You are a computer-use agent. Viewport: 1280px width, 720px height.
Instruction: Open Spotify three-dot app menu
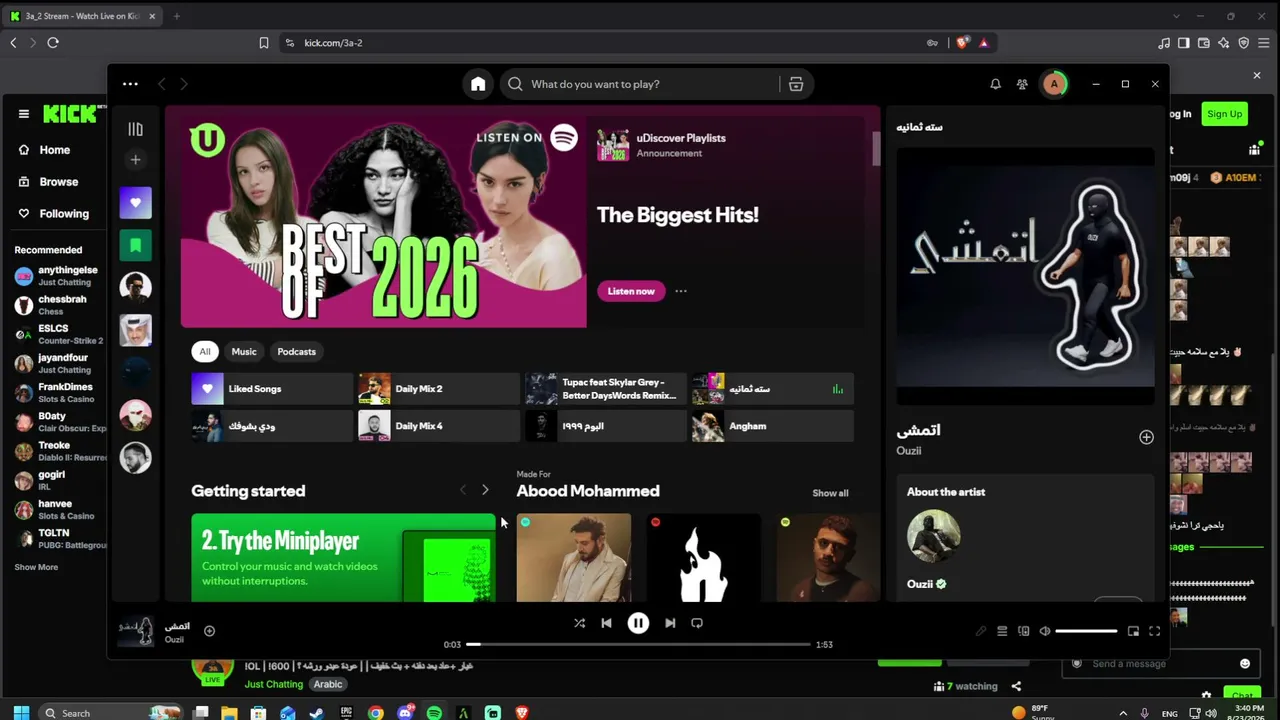coord(131,84)
